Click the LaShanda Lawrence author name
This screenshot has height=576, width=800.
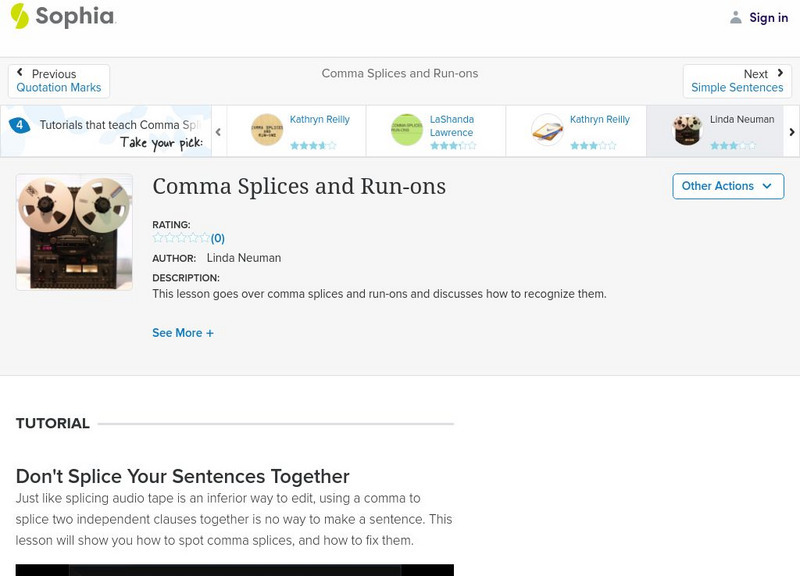tap(451, 126)
